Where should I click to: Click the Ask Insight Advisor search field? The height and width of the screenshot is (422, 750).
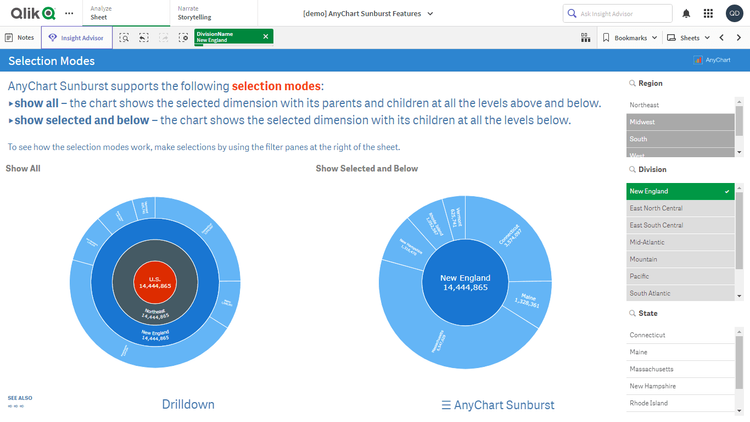coord(617,14)
